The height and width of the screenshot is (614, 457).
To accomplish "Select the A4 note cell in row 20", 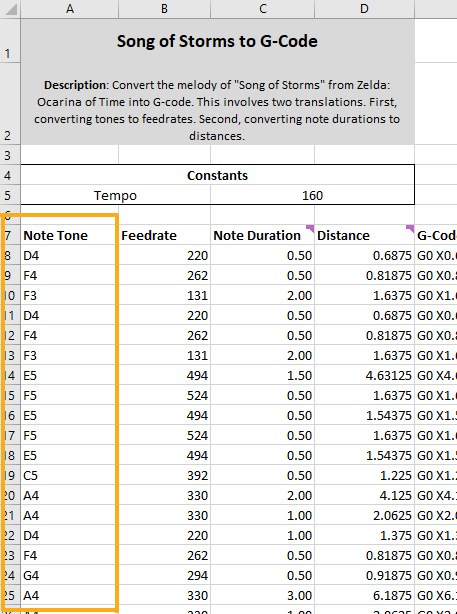I will tap(70, 495).
